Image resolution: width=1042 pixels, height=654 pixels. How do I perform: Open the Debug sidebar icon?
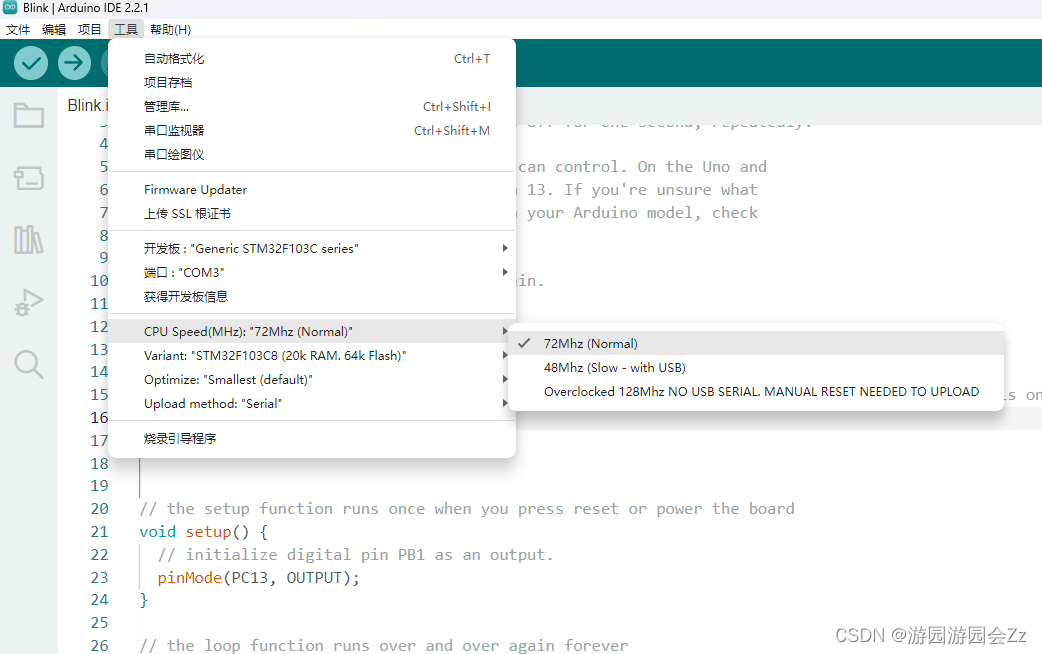click(29, 302)
